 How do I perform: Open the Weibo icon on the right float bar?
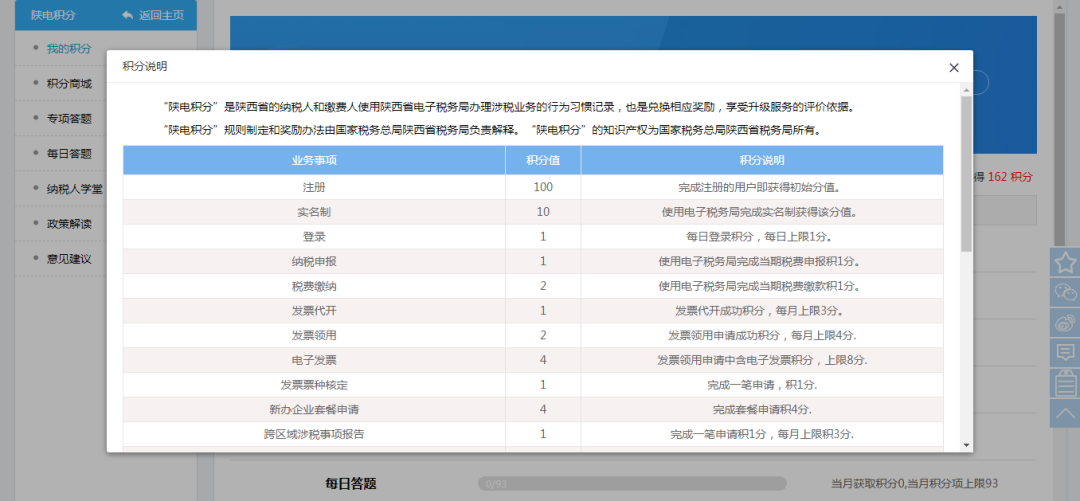[x=1065, y=323]
